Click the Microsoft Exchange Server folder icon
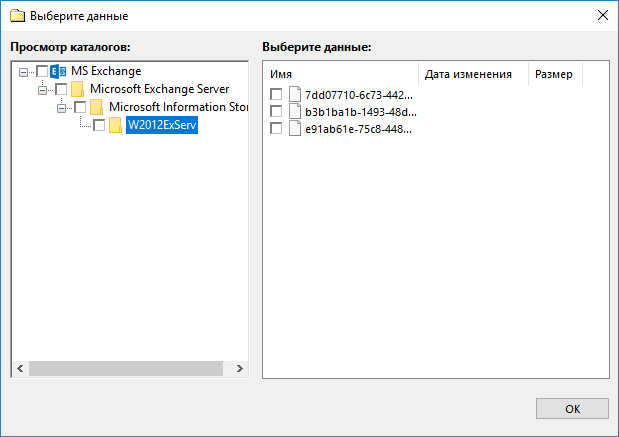The height and width of the screenshot is (437, 619). point(77,90)
